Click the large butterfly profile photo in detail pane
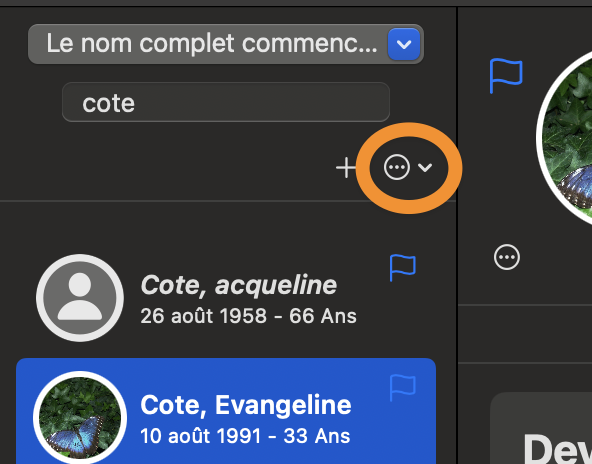Viewport: 592px width, 464px height. [564, 138]
